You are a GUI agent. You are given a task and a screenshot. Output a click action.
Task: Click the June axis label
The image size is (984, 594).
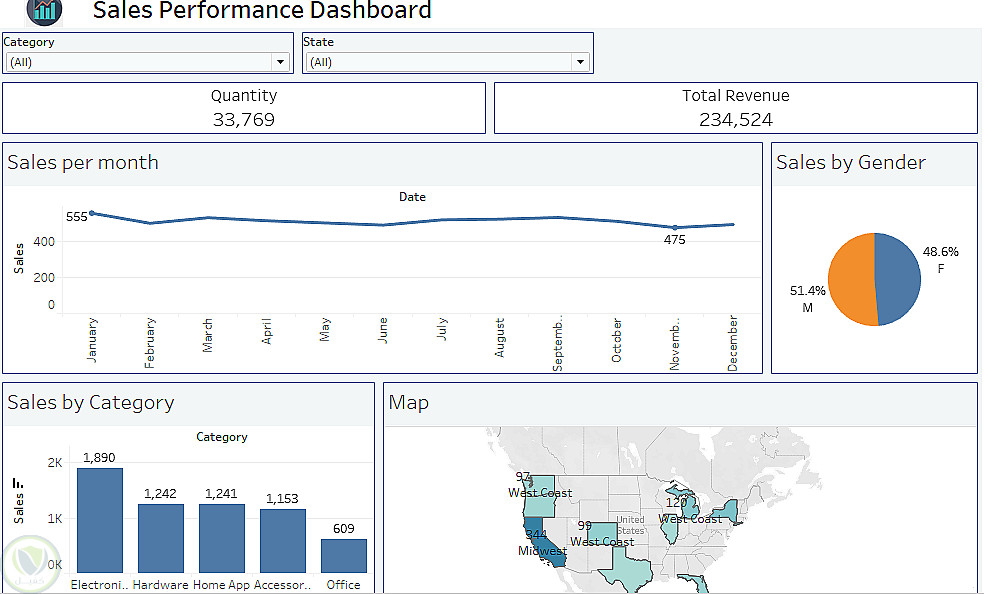point(383,331)
